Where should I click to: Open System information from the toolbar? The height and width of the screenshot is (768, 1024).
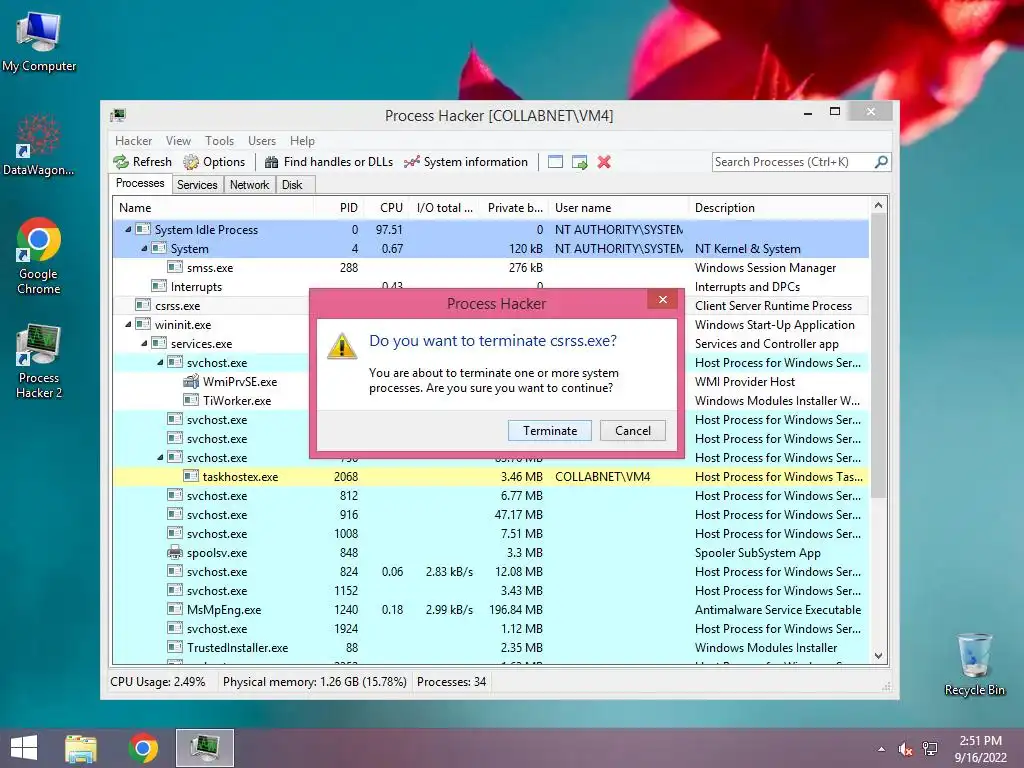pyautogui.click(x=466, y=162)
